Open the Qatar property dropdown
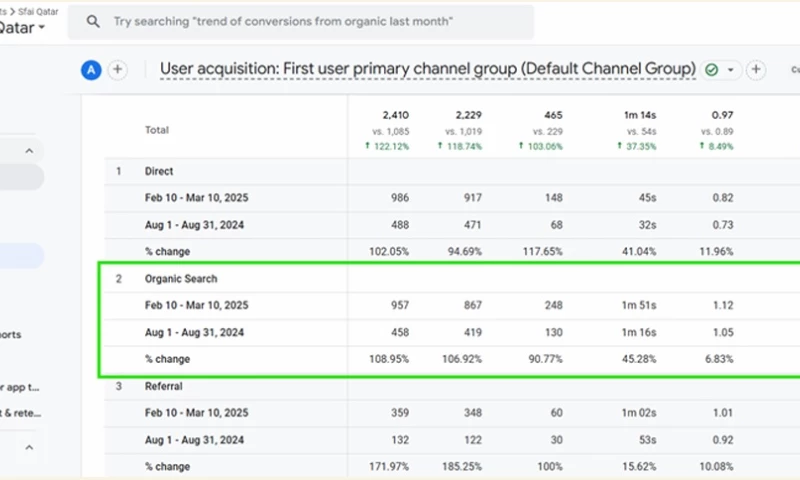 click(22, 28)
